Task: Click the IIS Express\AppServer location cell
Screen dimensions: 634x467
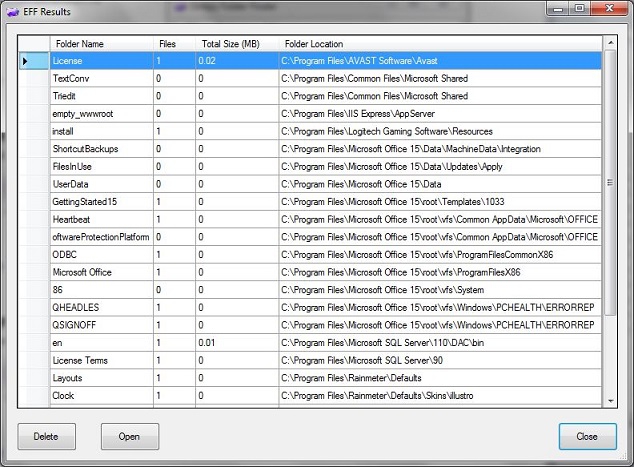Action: coord(440,114)
